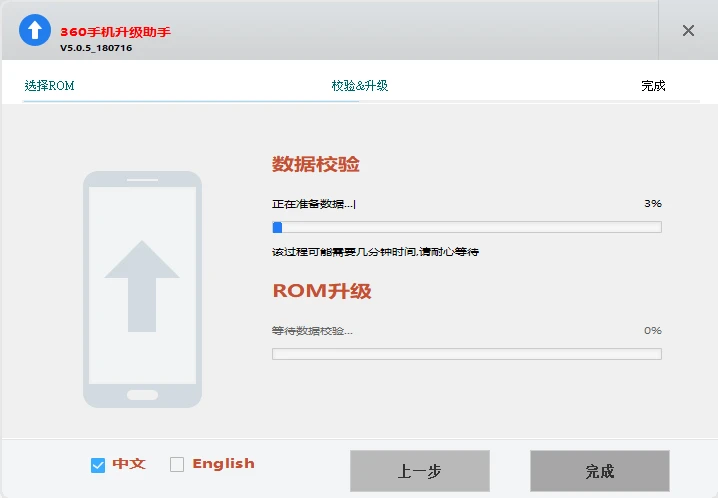Image resolution: width=718 pixels, height=498 pixels.
Task: Click the 0% progress value
Action: pyautogui.click(x=653, y=330)
